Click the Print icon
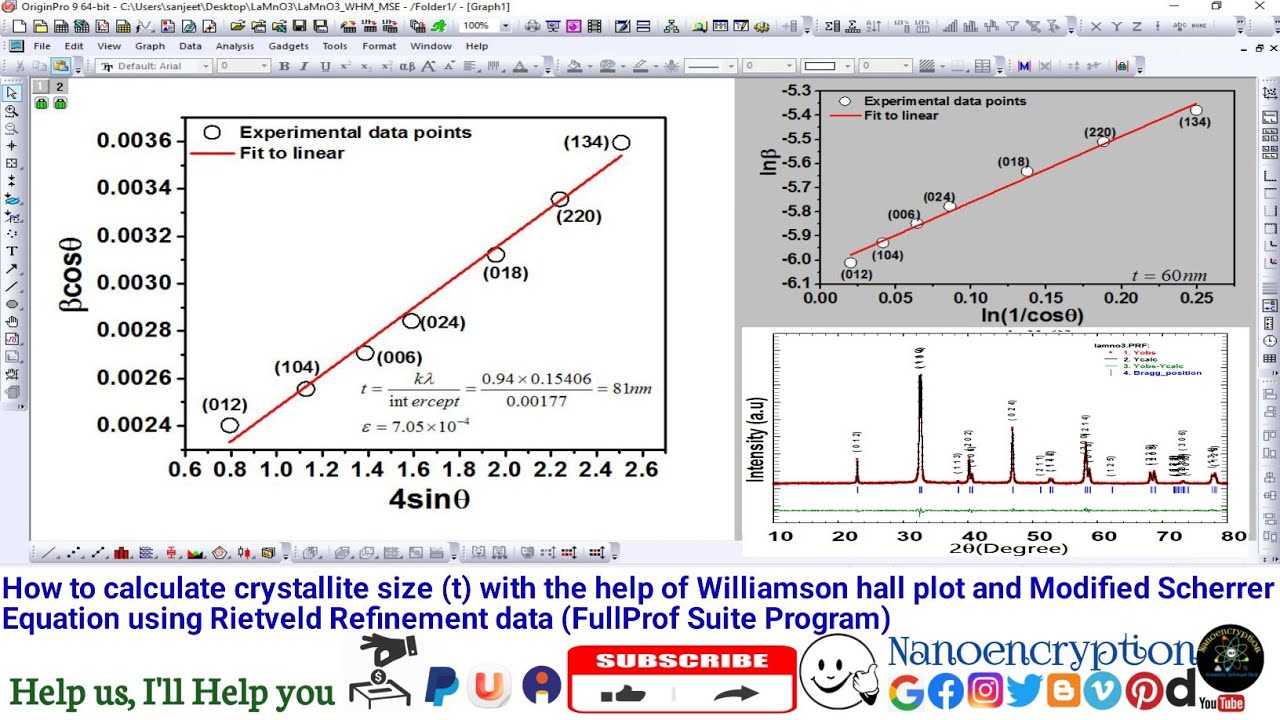 tap(532, 26)
